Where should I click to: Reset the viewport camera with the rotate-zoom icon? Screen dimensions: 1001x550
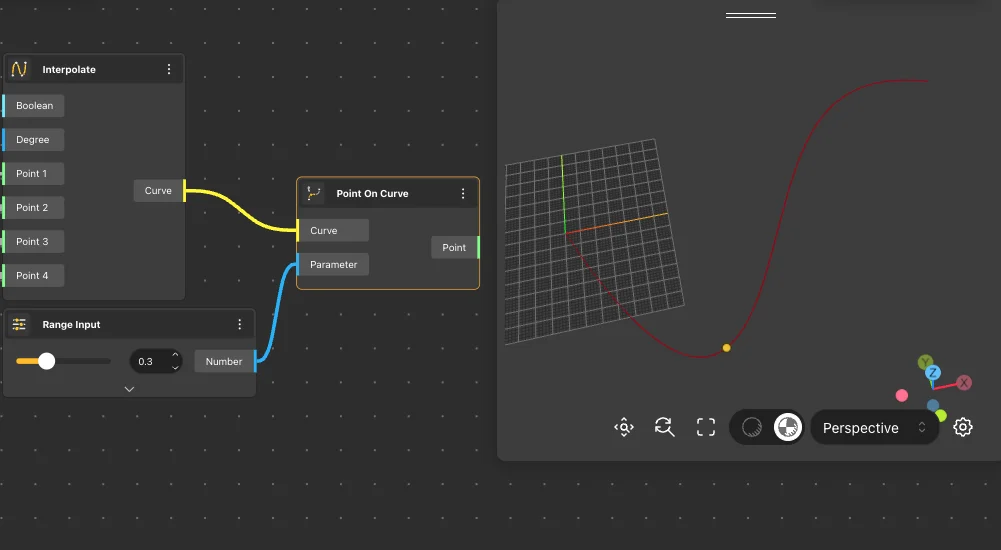point(664,428)
